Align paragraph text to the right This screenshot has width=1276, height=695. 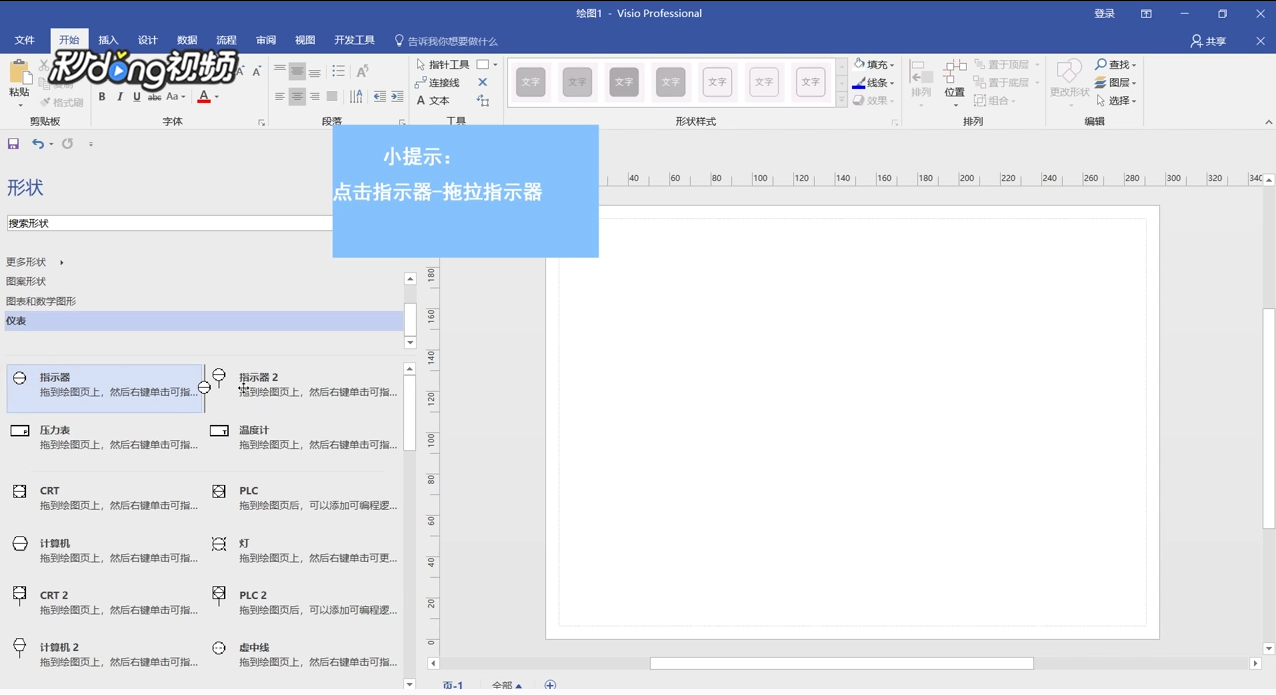pyautogui.click(x=315, y=97)
